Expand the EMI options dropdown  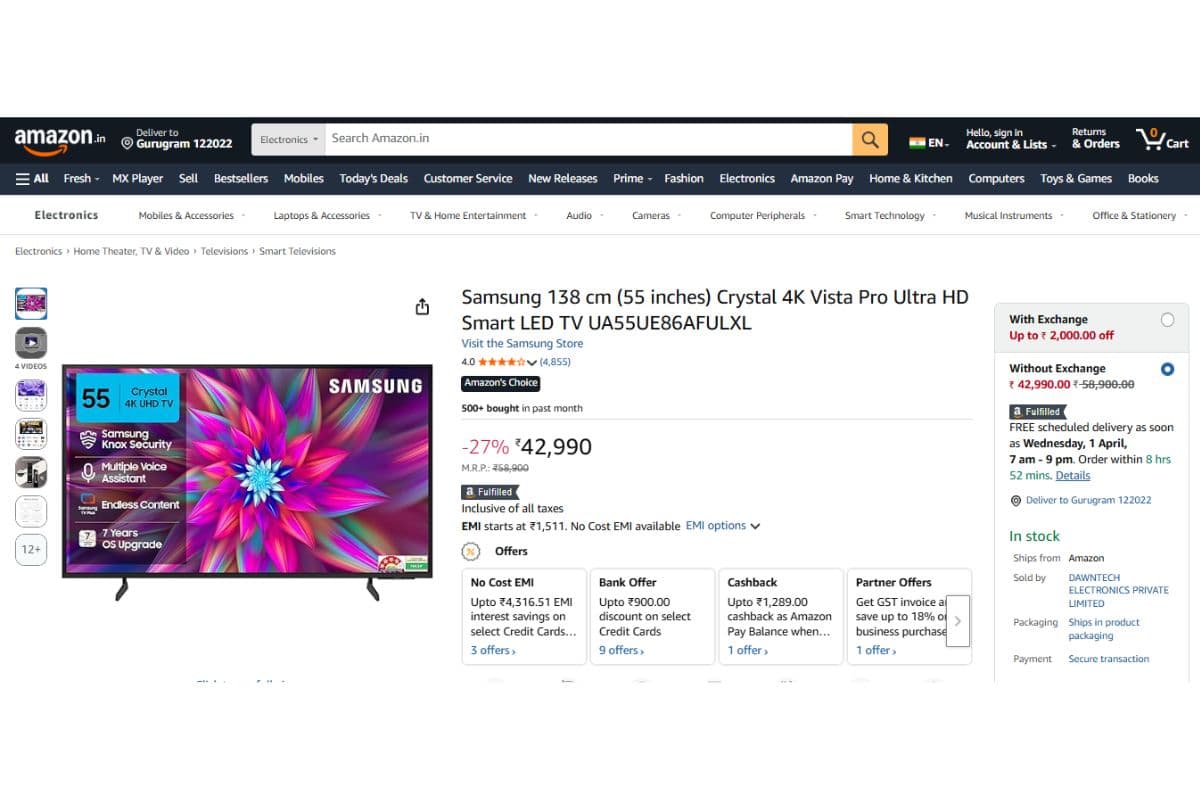723,526
